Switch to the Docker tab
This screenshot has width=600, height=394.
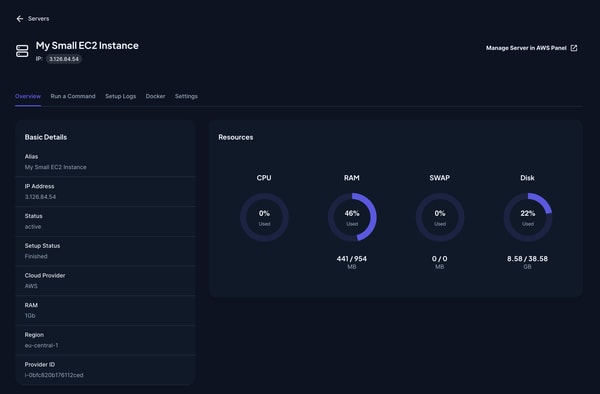coord(155,96)
